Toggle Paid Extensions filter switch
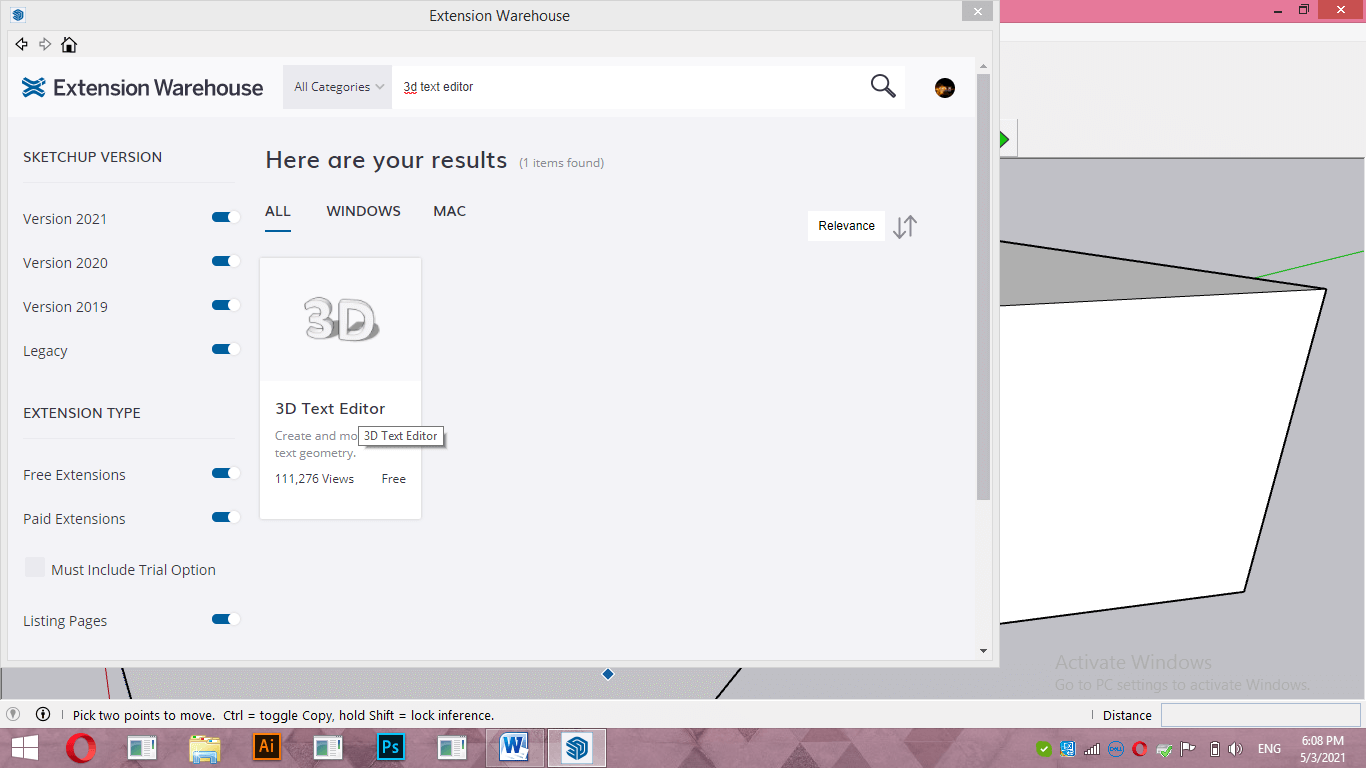The height and width of the screenshot is (768, 1366). (x=226, y=517)
